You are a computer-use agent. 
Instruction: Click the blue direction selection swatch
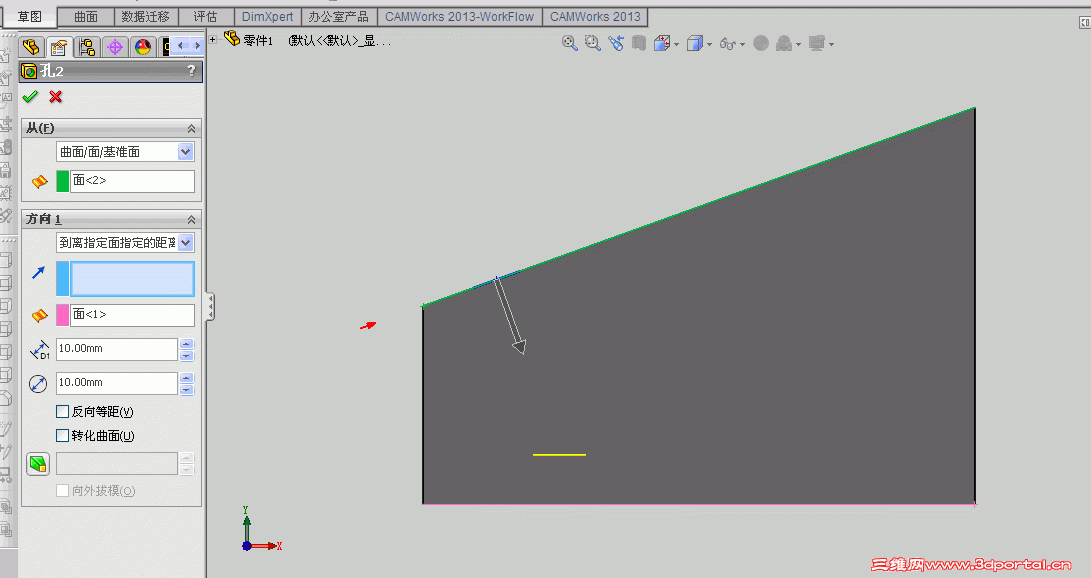tap(63, 279)
